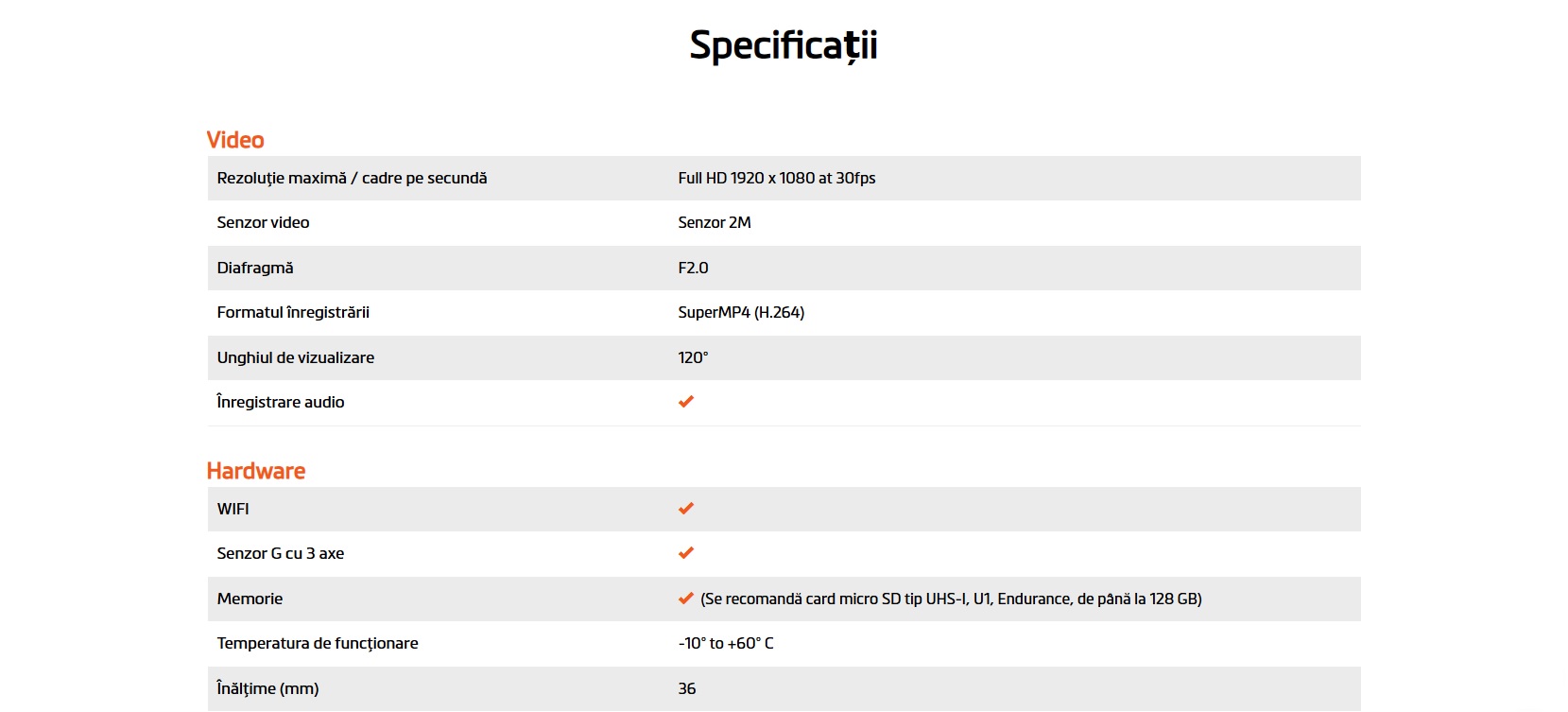Click the SuperMP4 (H.264) value

pyautogui.click(x=741, y=312)
